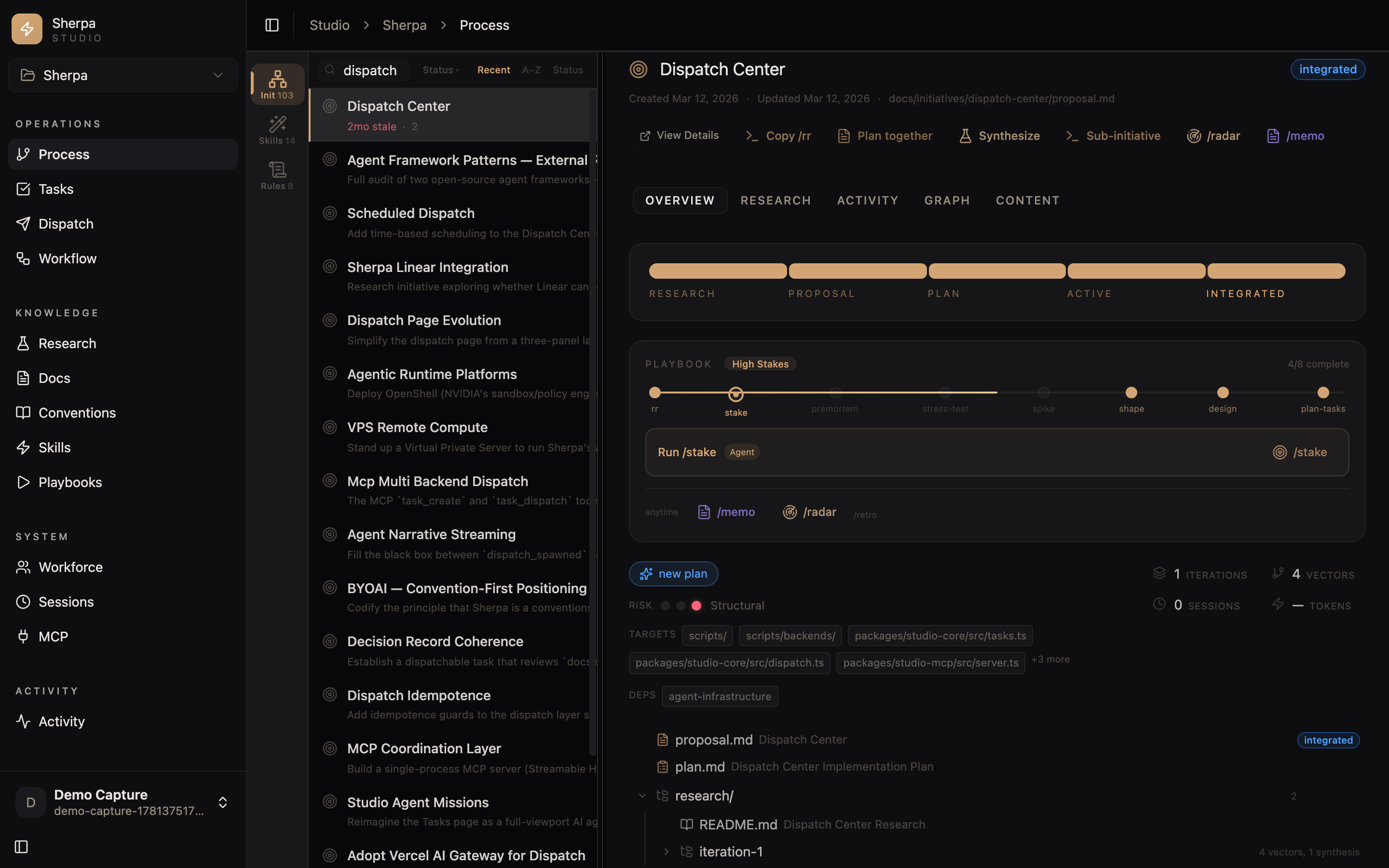Open the Skills 14 wand icon
The height and width of the screenshot is (868, 1389).
[277, 130]
